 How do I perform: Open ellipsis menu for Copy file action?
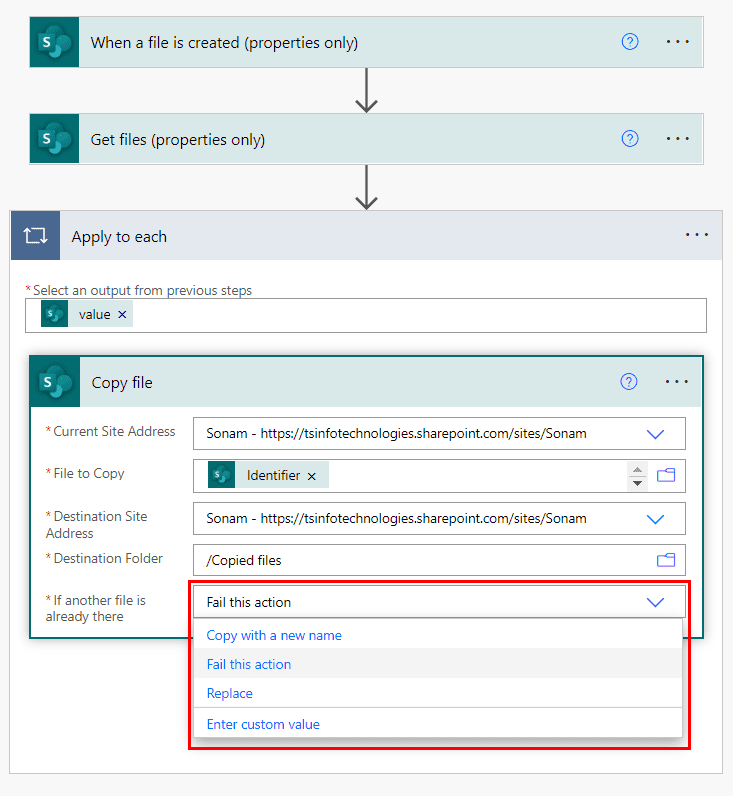677,382
